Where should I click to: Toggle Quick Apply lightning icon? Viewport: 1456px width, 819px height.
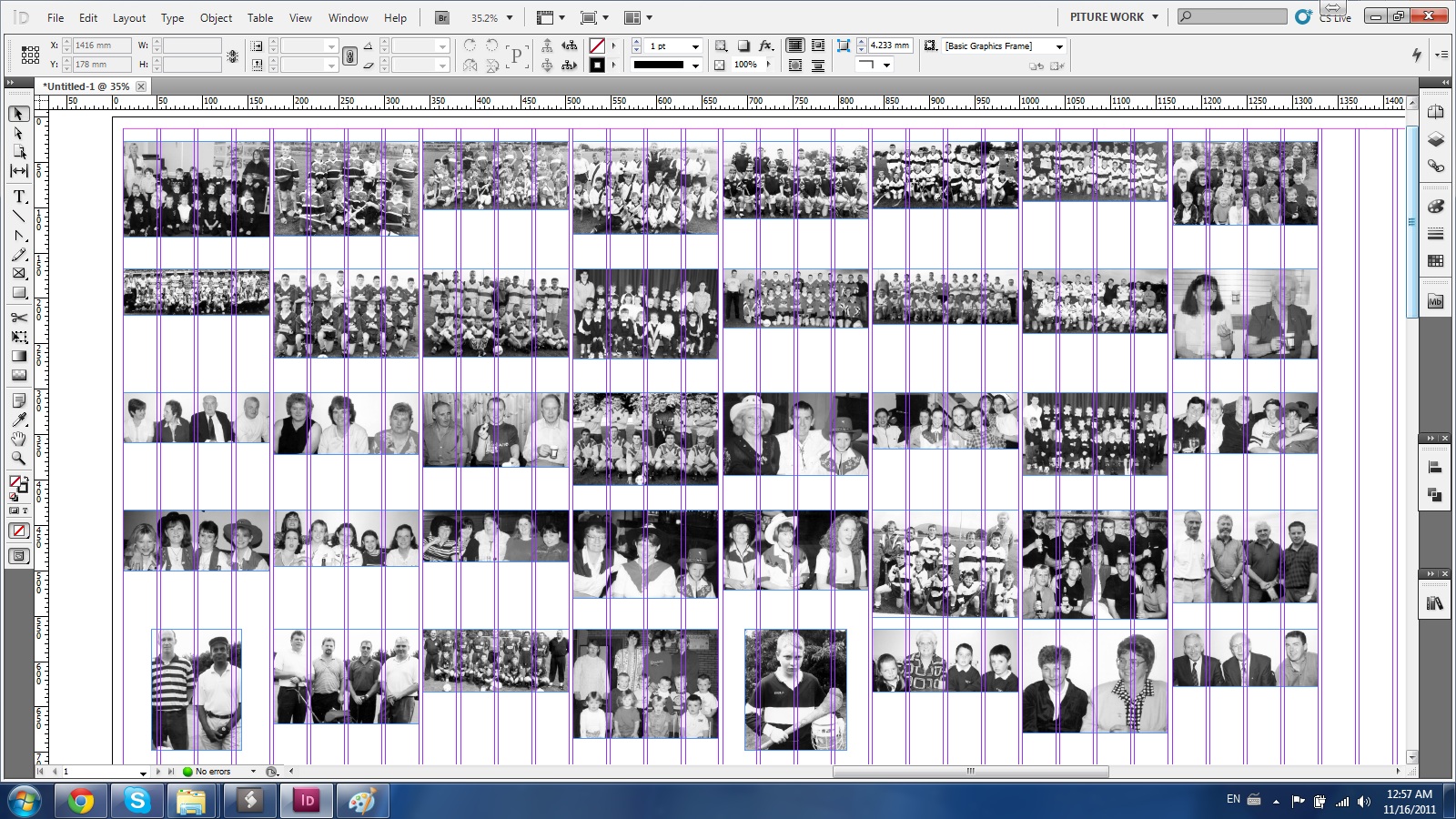(x=1417, y=55)
